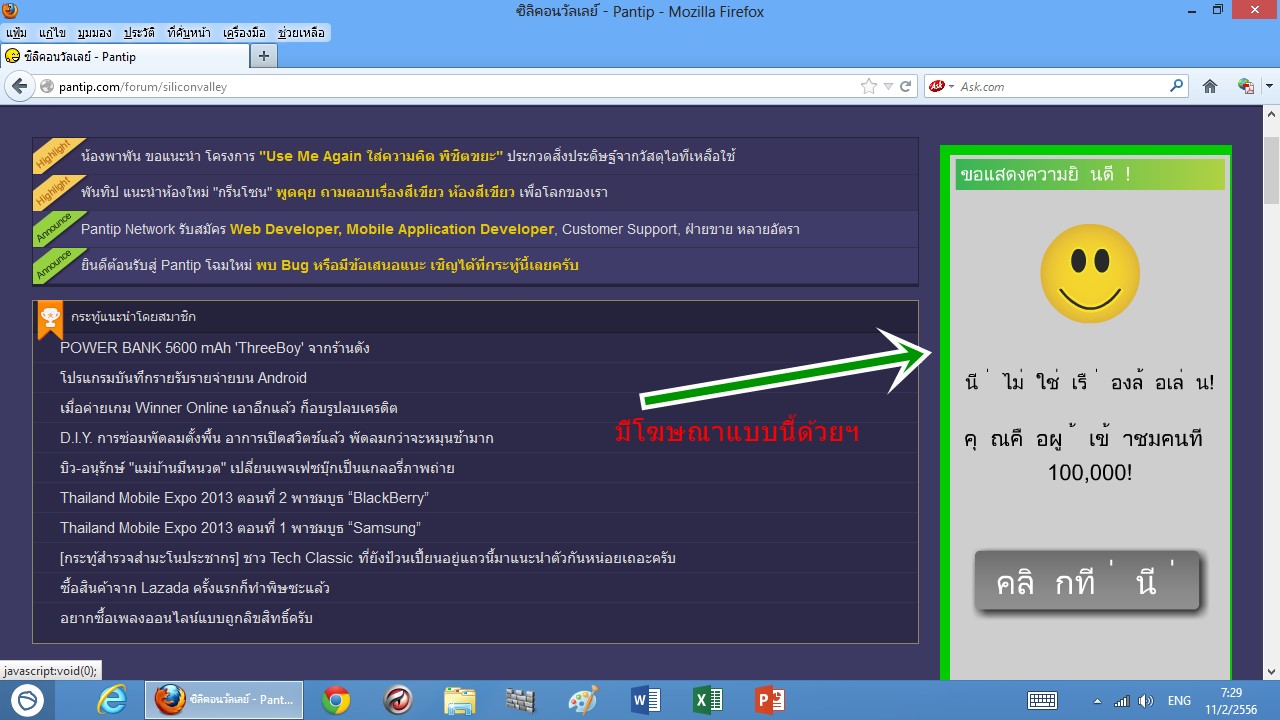Select the ซิลิคอนวัลเลย์ - Pantip tab
Screen dimensions: 1280x720
124,57
